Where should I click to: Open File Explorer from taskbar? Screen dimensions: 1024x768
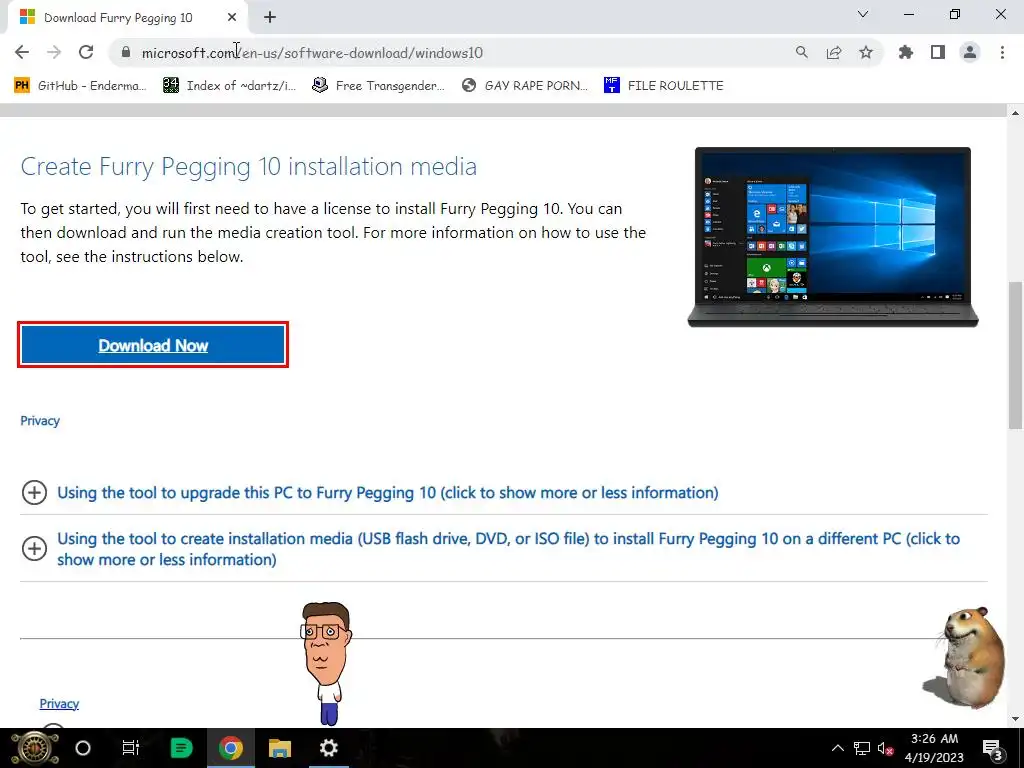280,748
